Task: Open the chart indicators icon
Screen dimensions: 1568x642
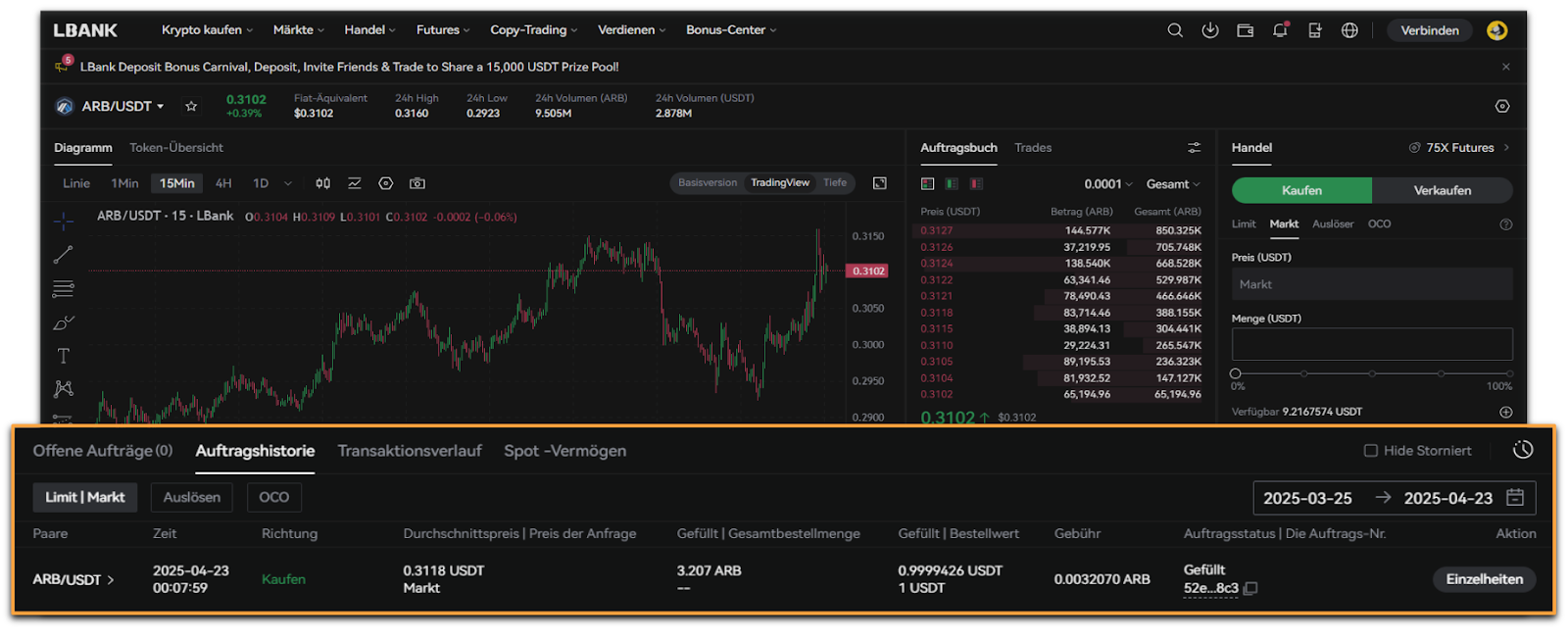Action: (x=355, y=183)
